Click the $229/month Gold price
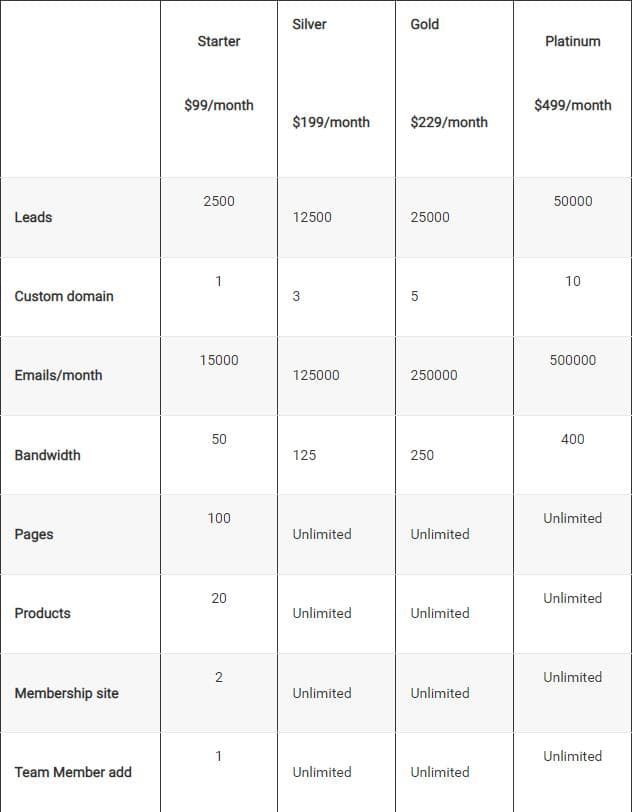The height and width of the screenshot is (812, 633). pos(449,122)
